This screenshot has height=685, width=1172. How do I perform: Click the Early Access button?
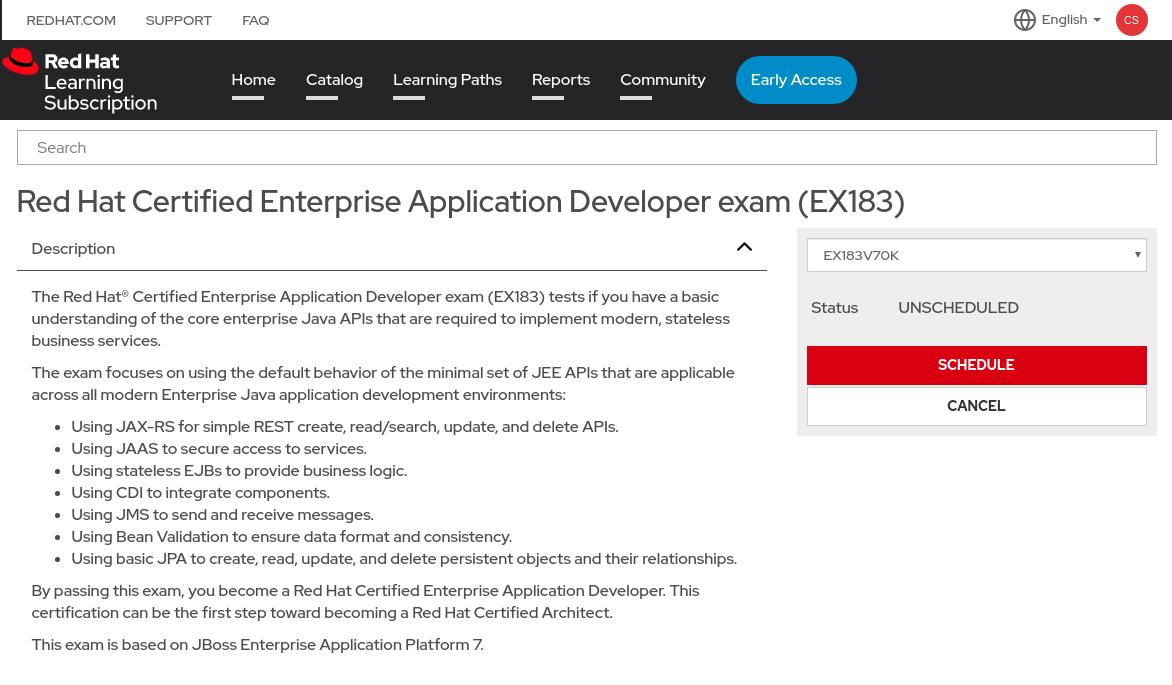[796, 80]
